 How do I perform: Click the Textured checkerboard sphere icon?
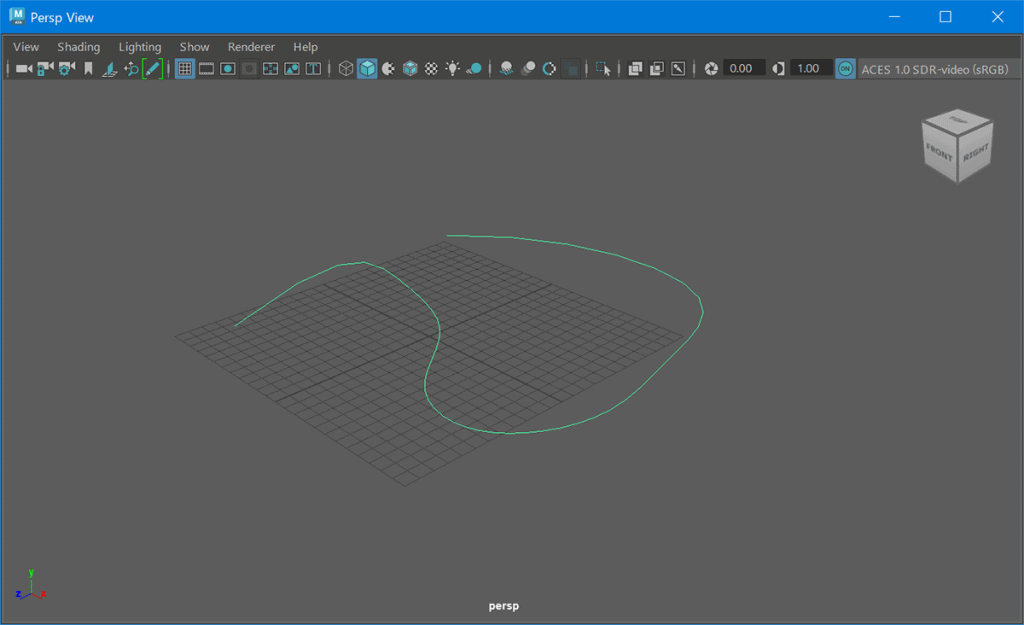click(432, 69)
